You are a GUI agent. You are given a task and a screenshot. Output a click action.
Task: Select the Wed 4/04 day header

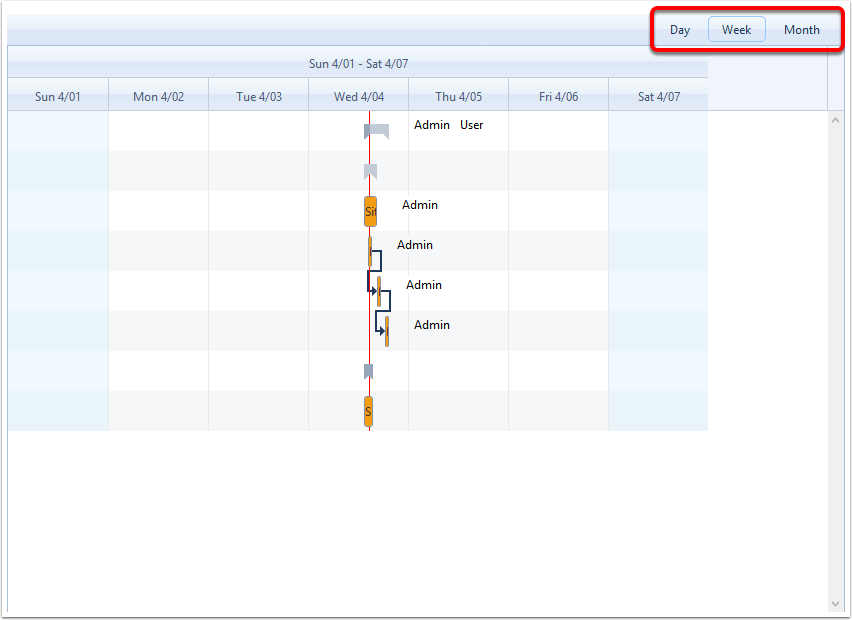click(x=359, y=97)
